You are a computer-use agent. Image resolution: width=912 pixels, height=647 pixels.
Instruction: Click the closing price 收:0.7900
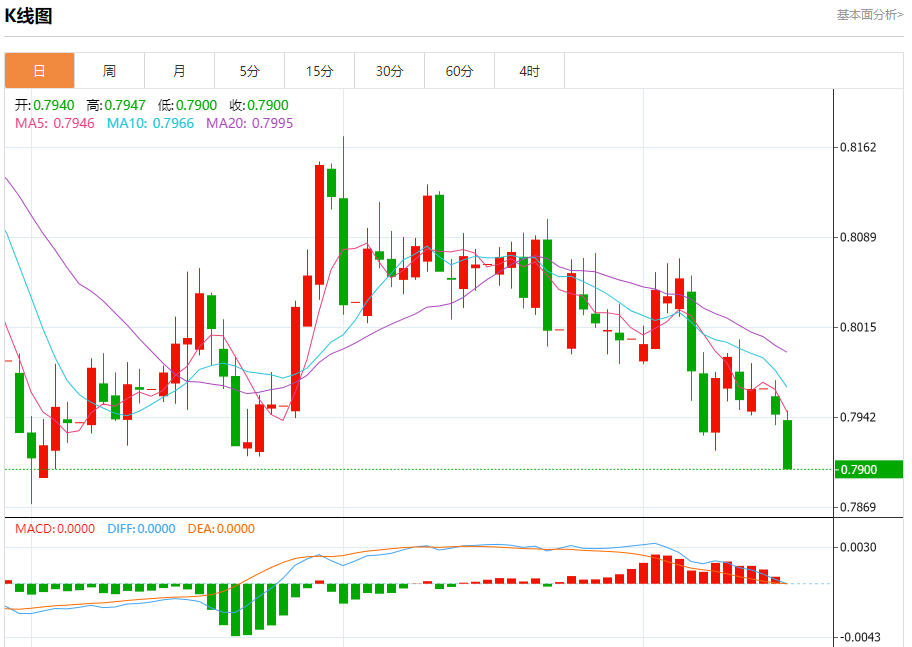[259, 105]
